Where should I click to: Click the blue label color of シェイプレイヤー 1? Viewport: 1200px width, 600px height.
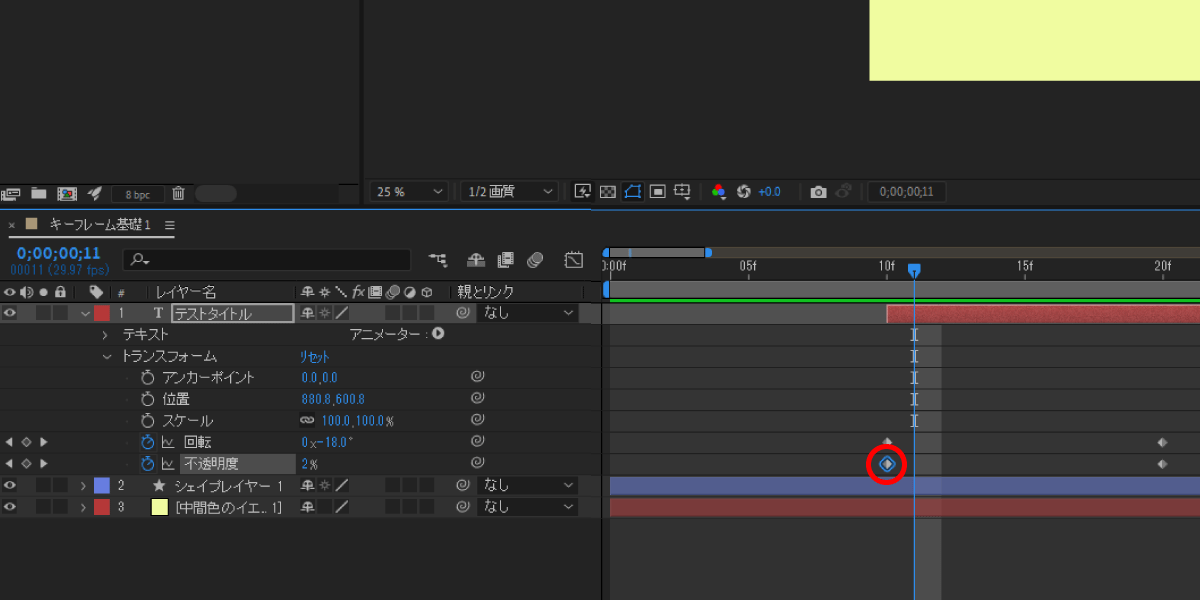click(x=101, y=485)
